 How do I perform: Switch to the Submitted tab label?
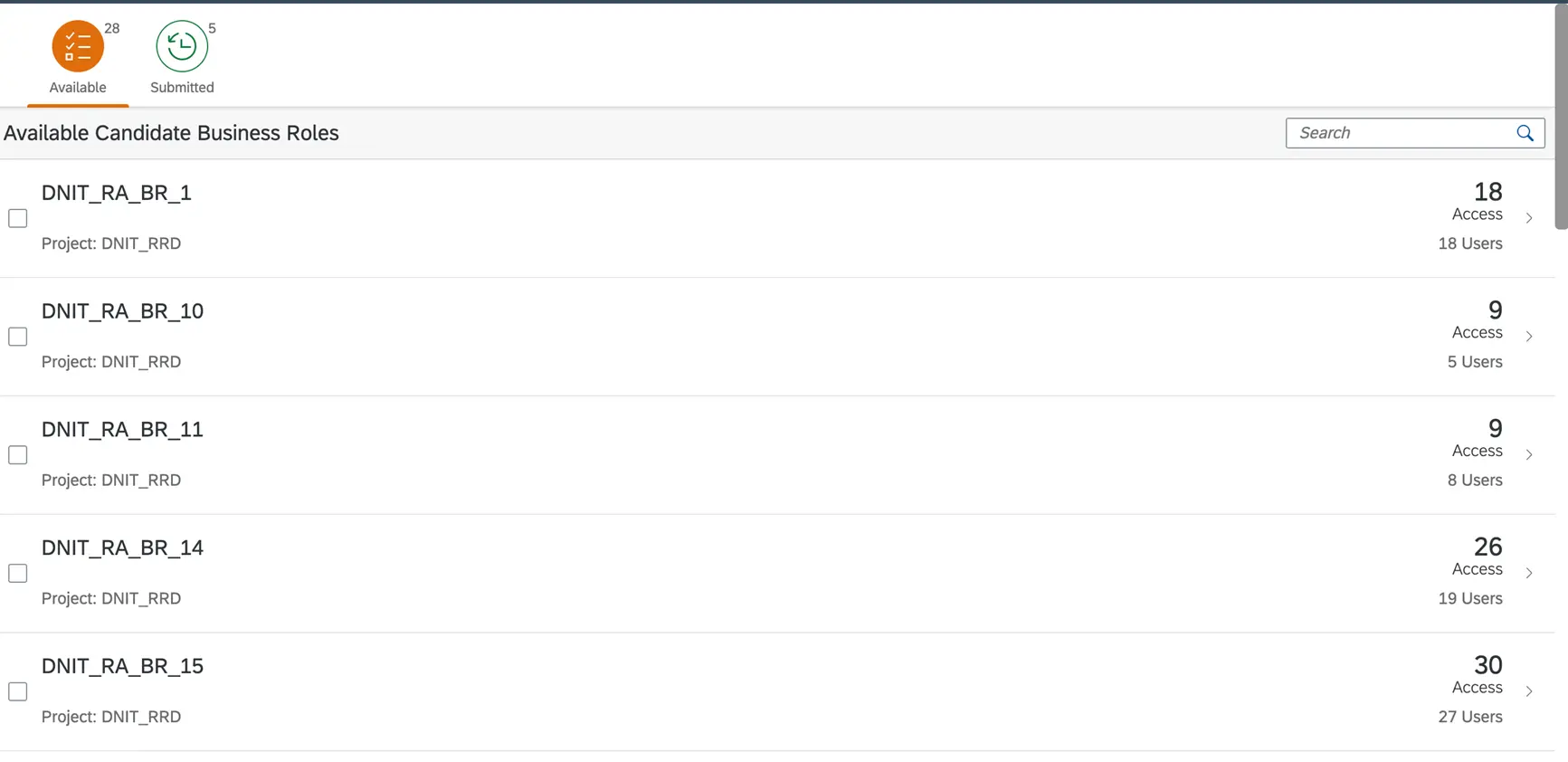click(x=182, y=88)
